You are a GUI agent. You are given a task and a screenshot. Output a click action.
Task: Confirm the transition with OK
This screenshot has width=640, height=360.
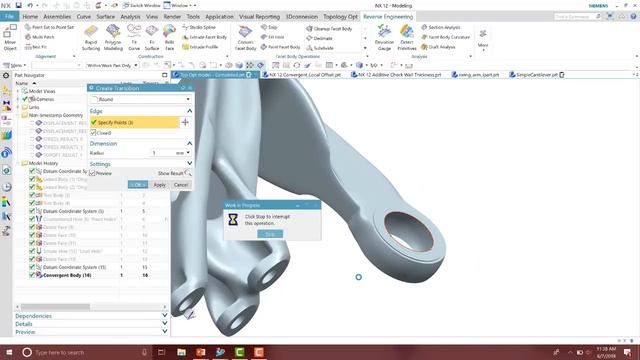point(138,184)
